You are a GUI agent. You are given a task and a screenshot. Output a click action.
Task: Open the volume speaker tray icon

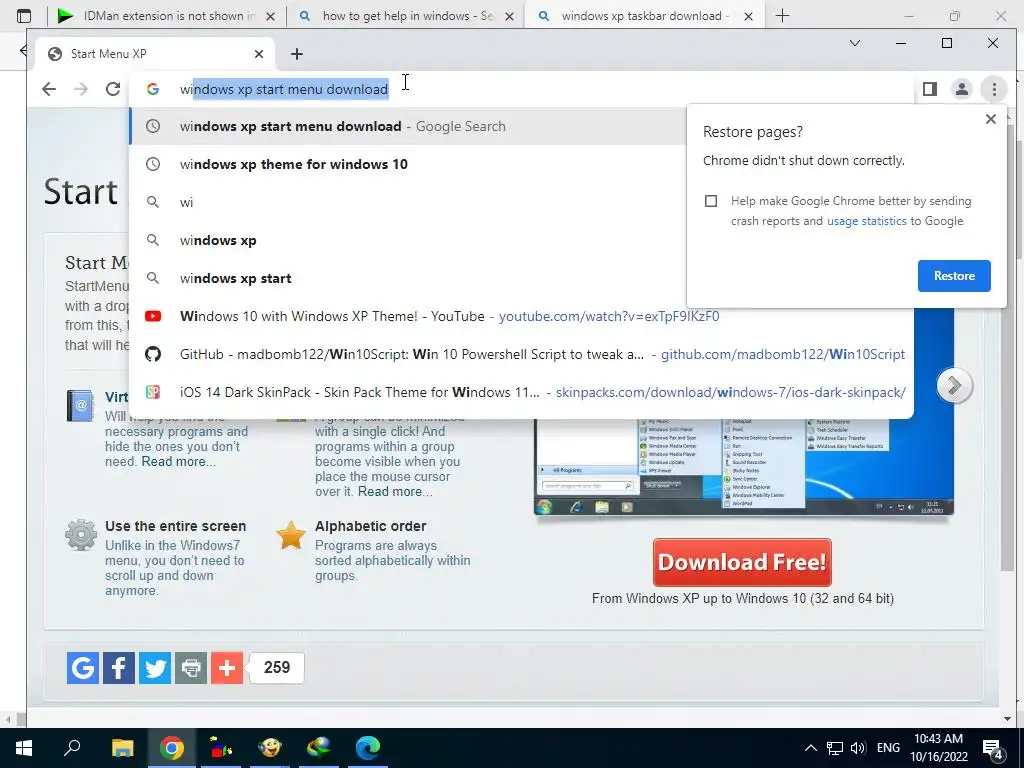point(858,748)
